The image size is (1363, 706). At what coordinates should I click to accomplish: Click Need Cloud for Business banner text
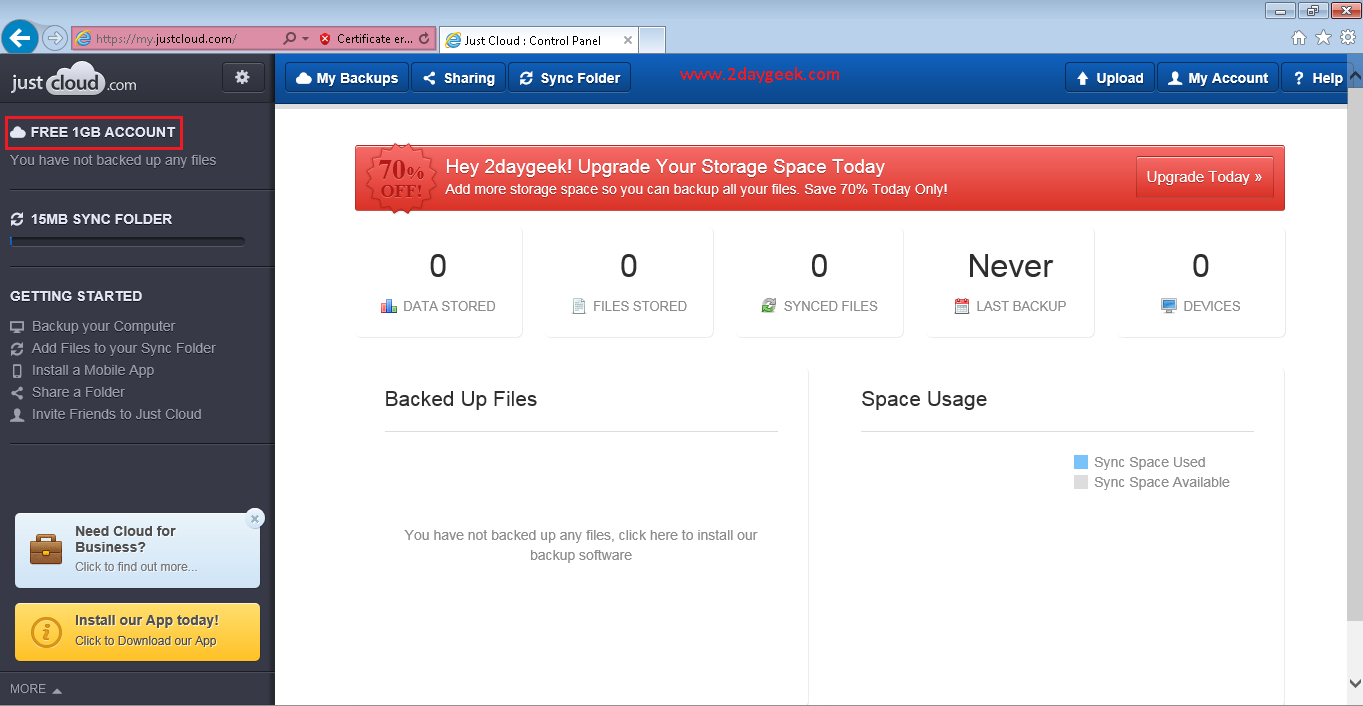[x=125, y=539]
